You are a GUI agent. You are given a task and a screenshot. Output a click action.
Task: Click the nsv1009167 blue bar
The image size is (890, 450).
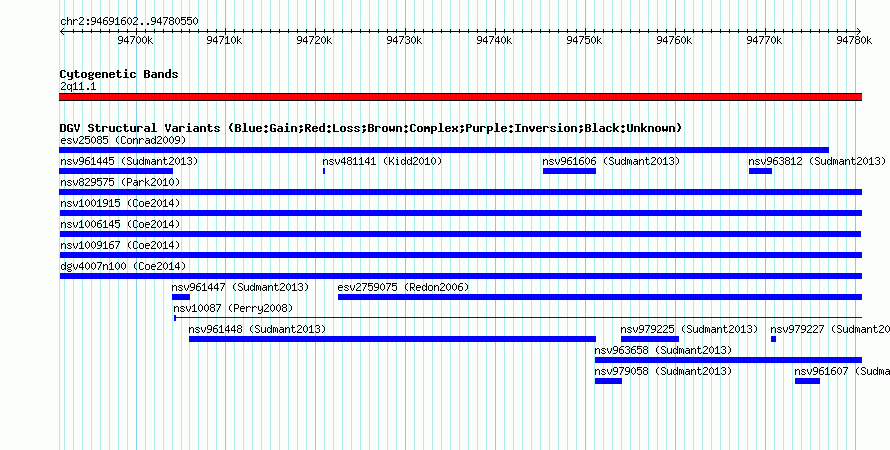coord(460,255)
